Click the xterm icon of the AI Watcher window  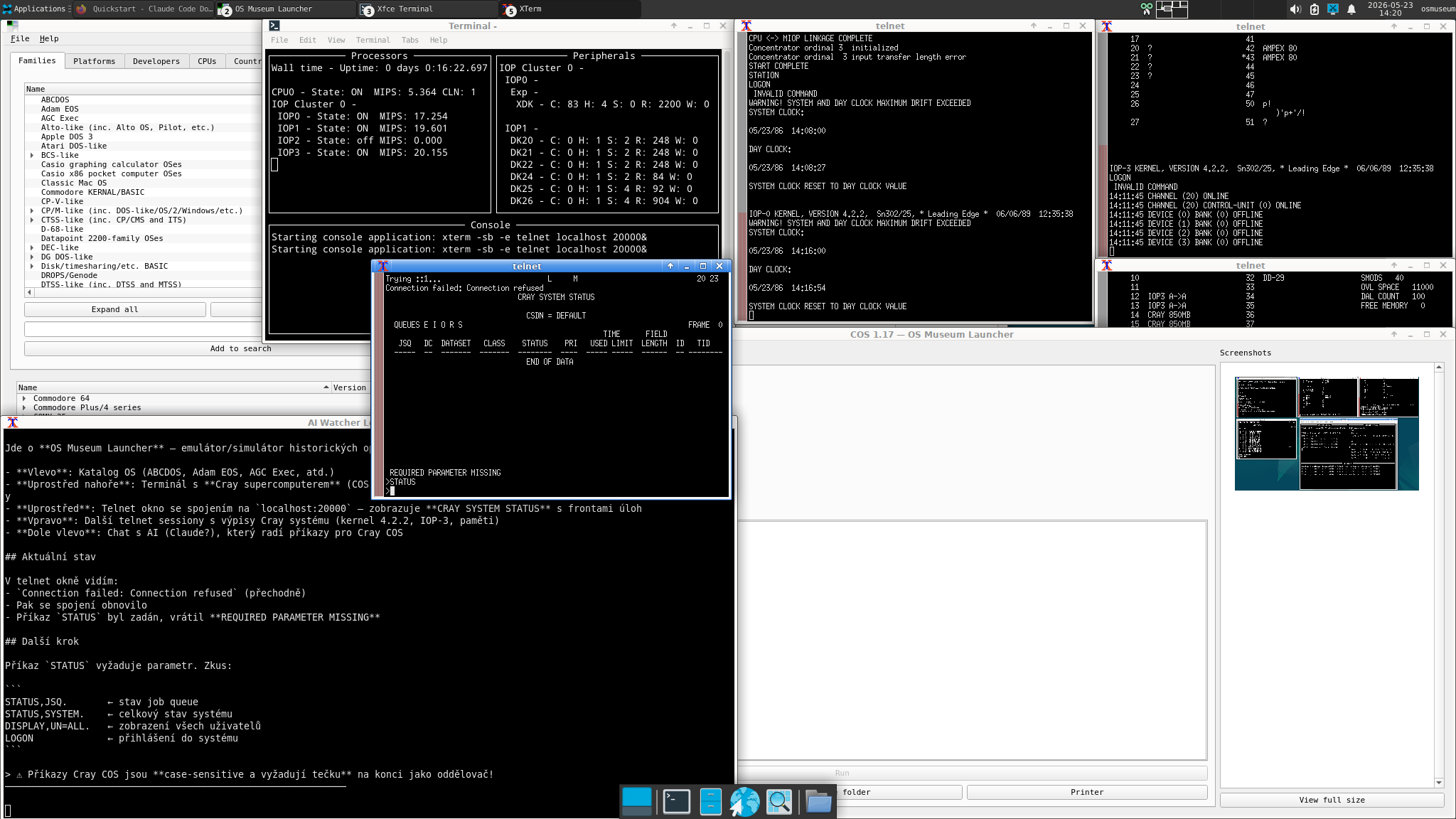click(x=13, y=422)
